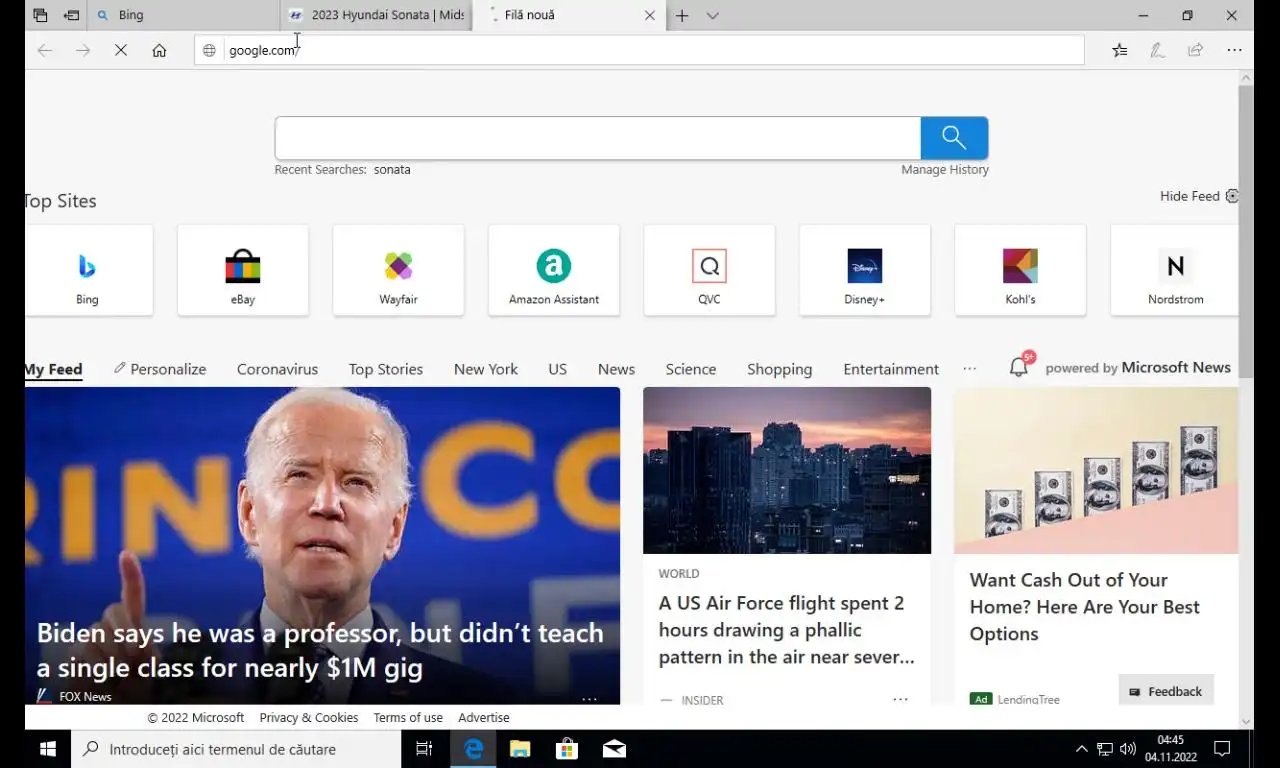
Task: Open Privacy & Cookies link
Action: [x=309, y=718]
